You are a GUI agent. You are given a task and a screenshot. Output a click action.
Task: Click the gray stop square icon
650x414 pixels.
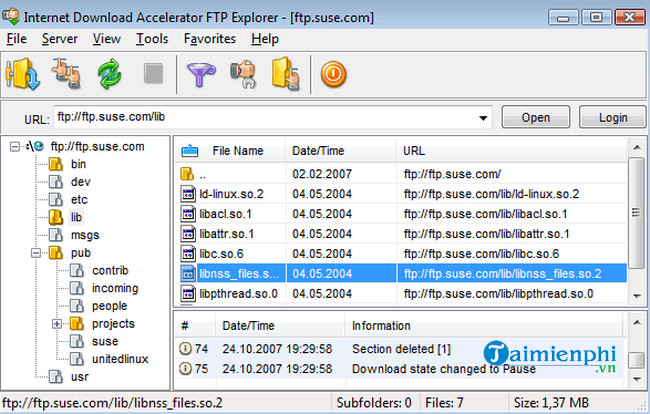click(x=153, y=74)
